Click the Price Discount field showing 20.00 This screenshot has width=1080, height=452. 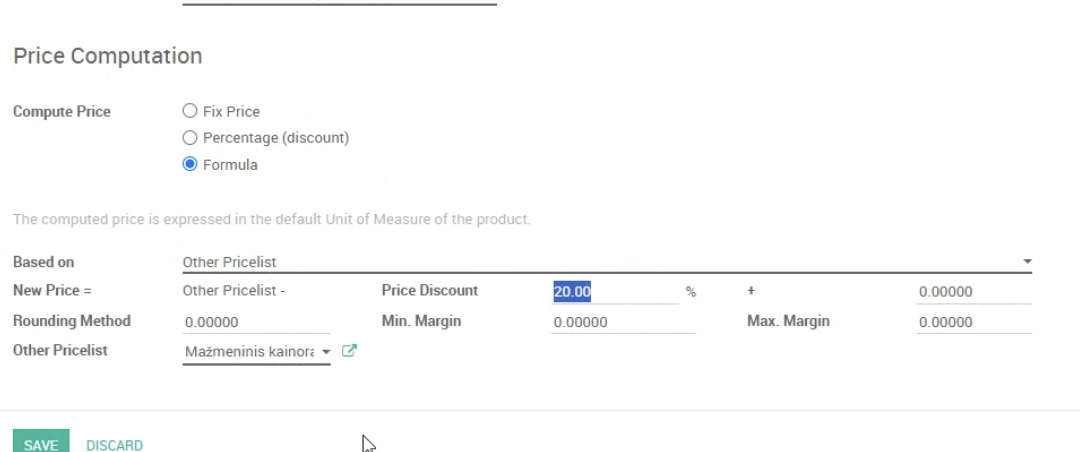tap(614, 292)
